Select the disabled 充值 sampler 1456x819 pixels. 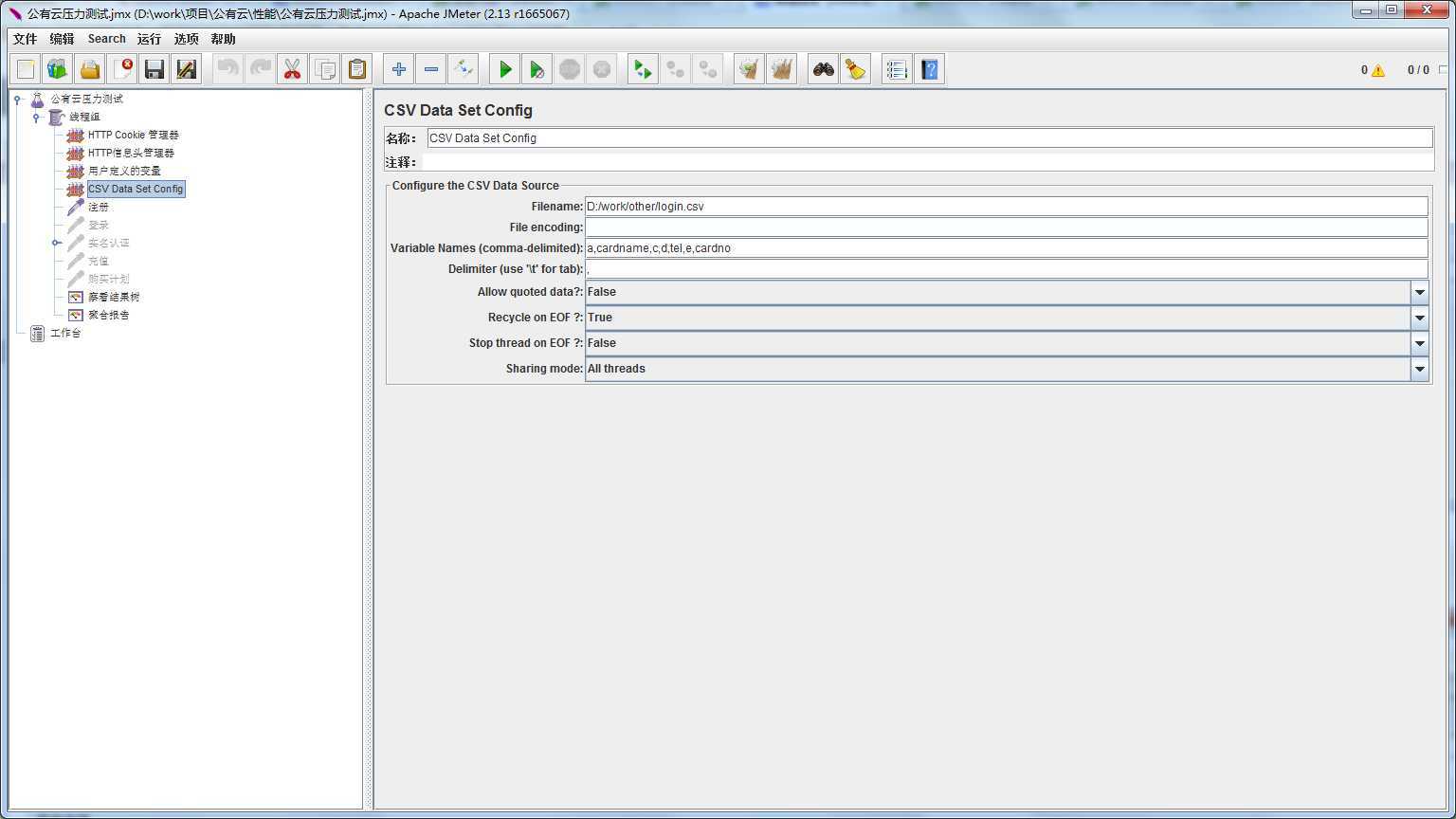click(x=99, y=261)
